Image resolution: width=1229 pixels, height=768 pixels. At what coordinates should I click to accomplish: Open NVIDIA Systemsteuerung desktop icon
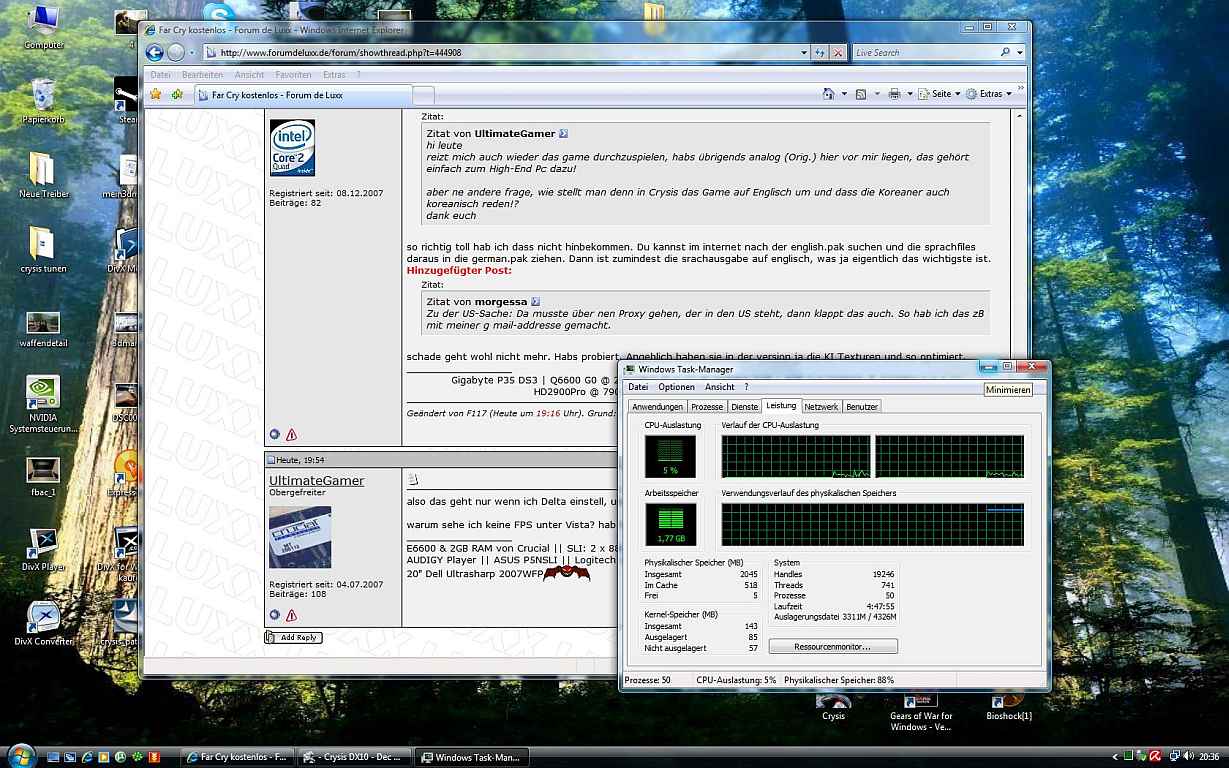pyautogui.click(x=43, y=405)
